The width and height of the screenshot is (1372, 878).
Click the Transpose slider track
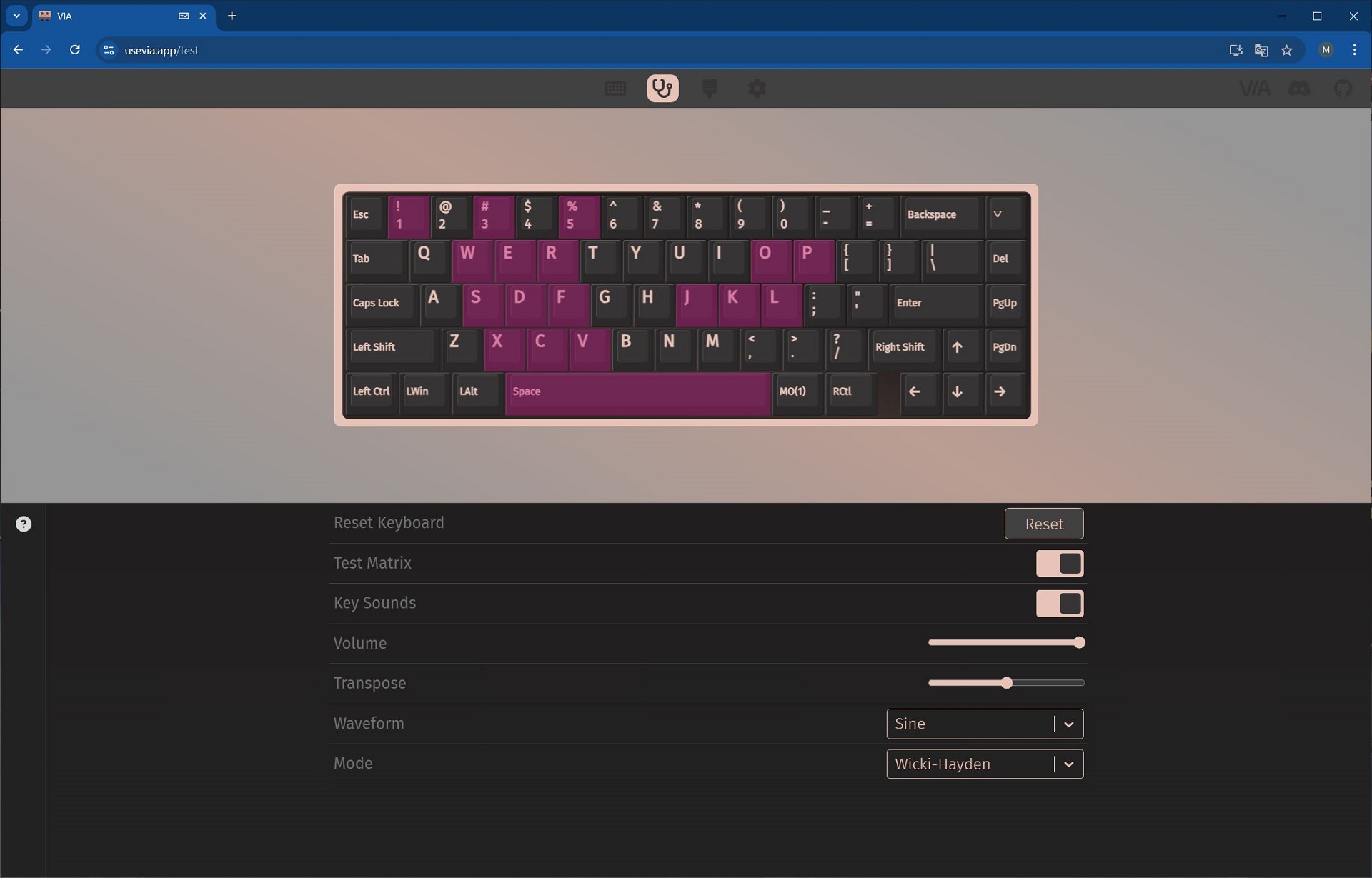tap(1006, 683)
